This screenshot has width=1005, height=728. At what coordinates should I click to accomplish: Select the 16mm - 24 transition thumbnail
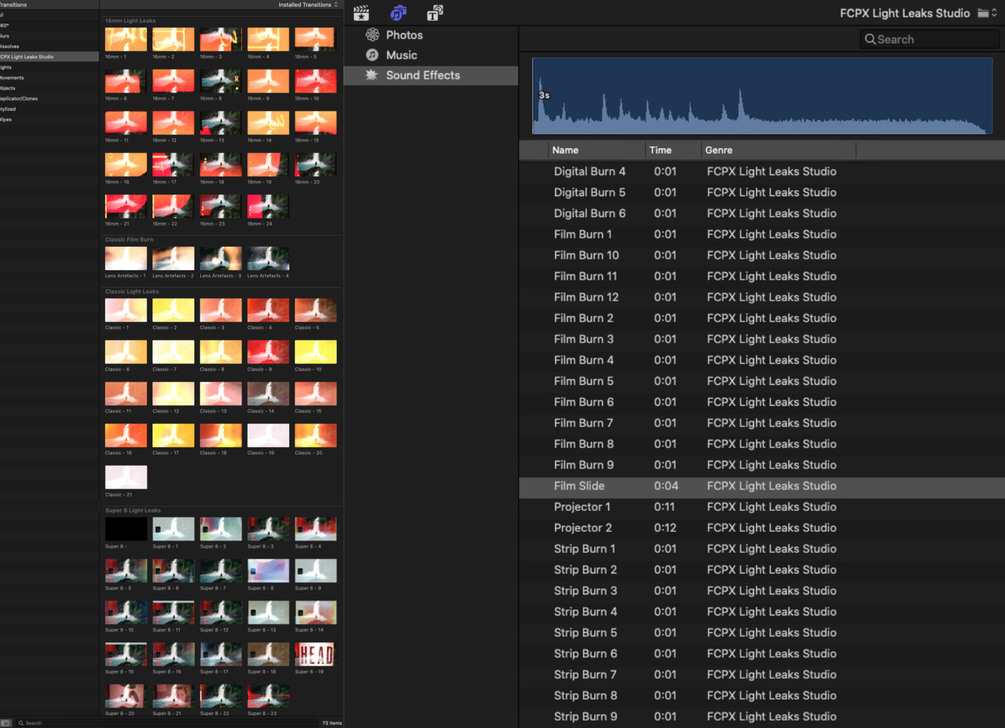(x=268, y=206)
